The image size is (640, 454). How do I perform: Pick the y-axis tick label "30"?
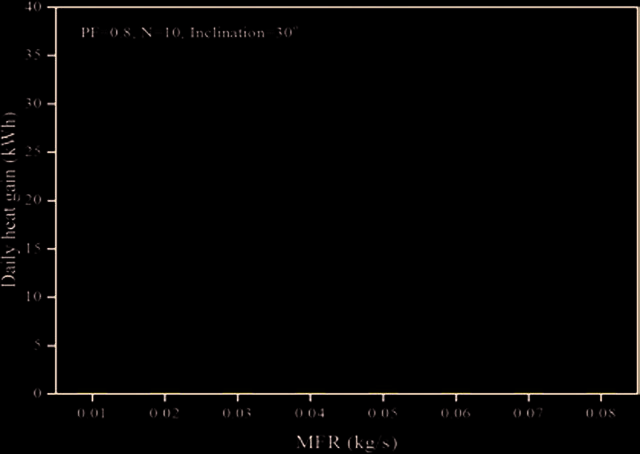point(33,104)
